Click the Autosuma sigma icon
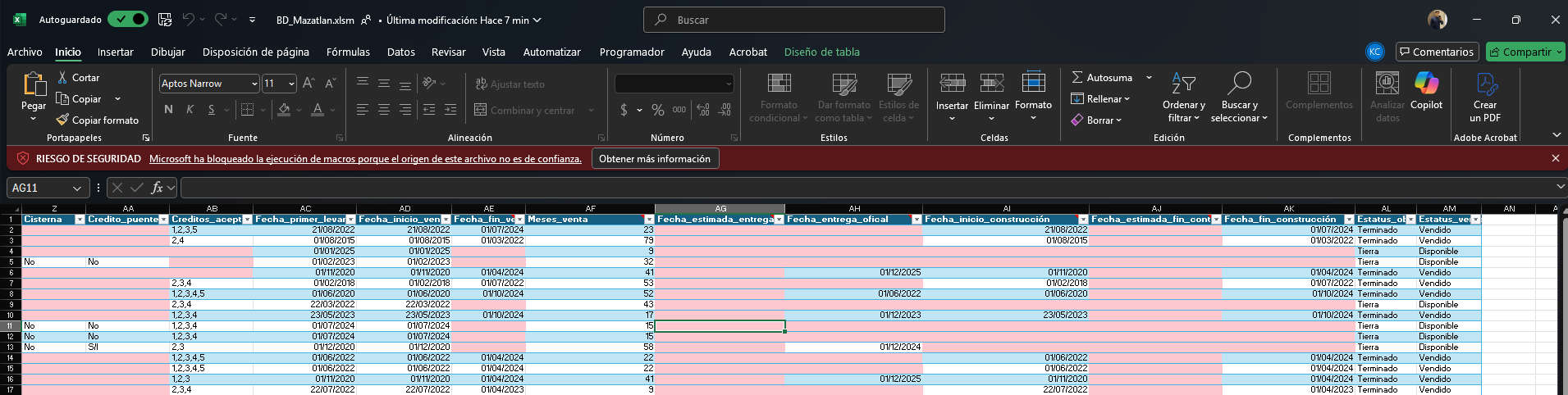Screen dimensions: 1568x395 (x=1077, y=77)
